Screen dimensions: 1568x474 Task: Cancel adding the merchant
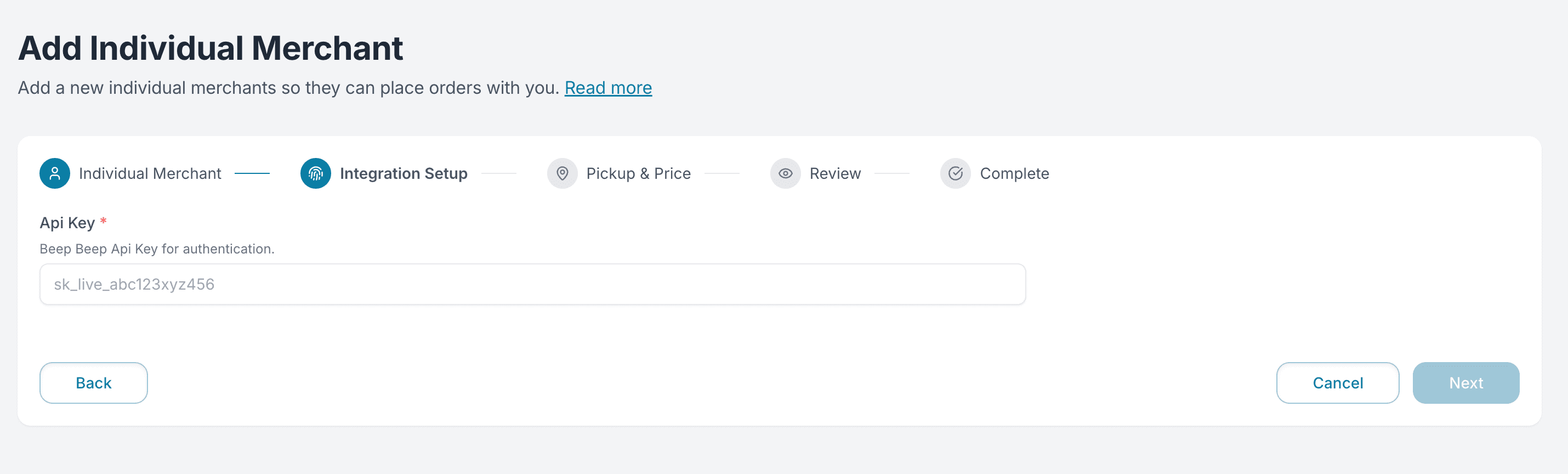pos(1337,382)
